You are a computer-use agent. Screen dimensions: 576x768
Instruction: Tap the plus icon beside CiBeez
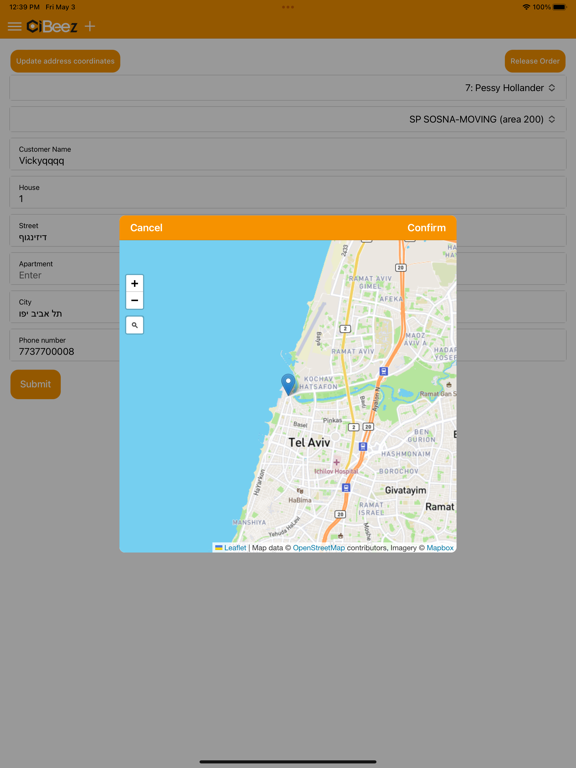tap(90, 26)
